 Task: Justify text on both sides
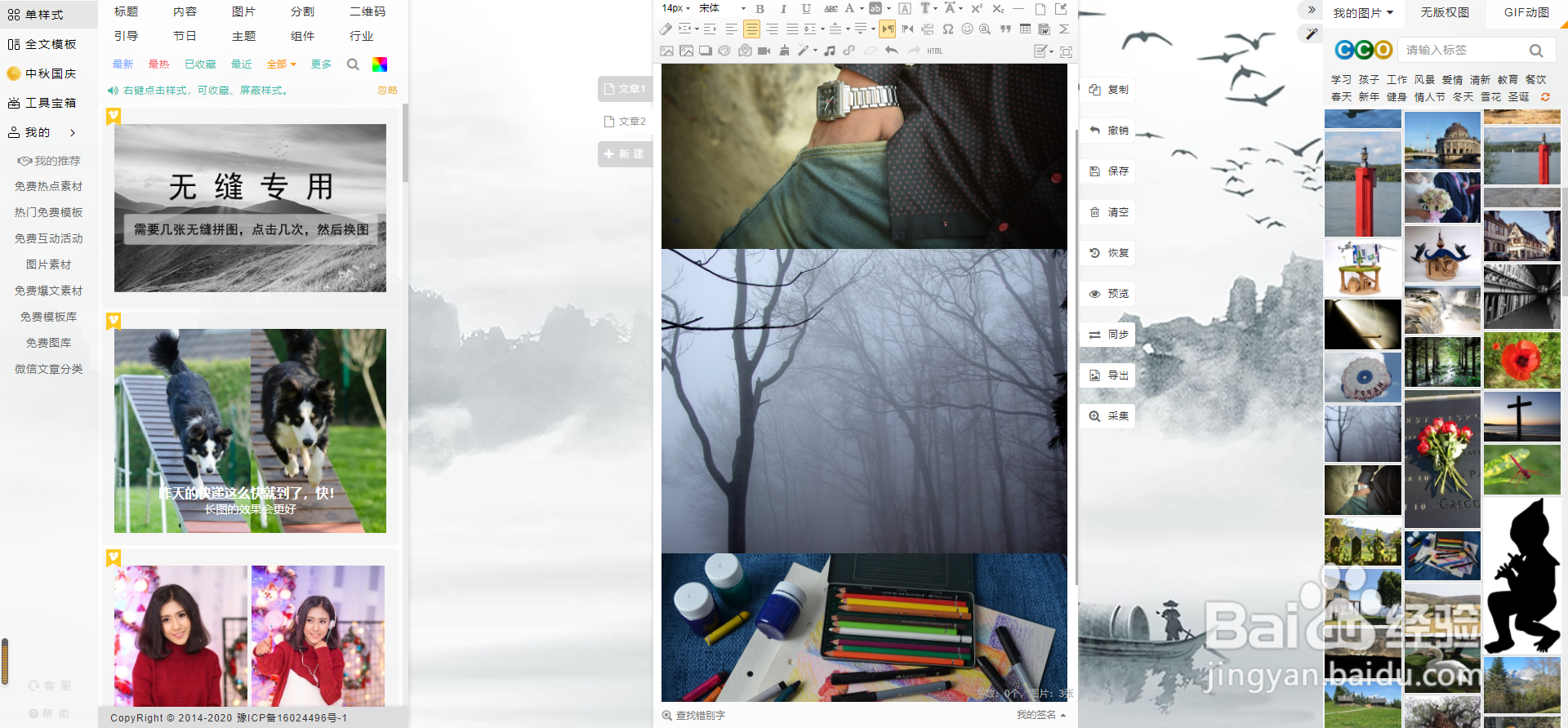tap(792, 29)
